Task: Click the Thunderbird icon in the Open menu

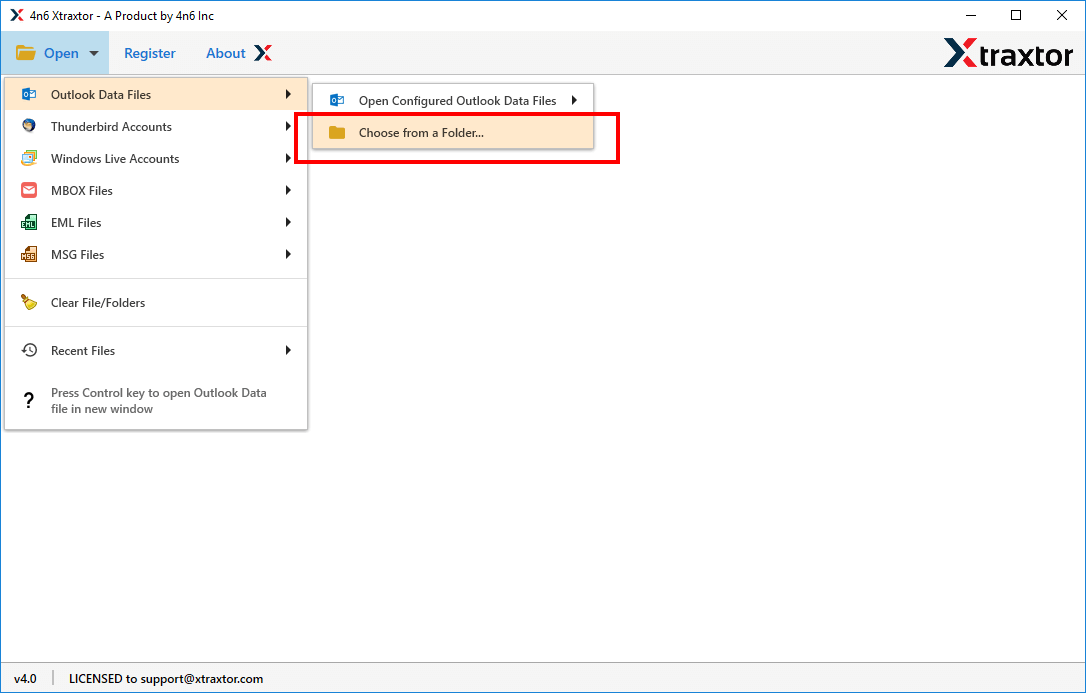Action: tap(28, 126)
